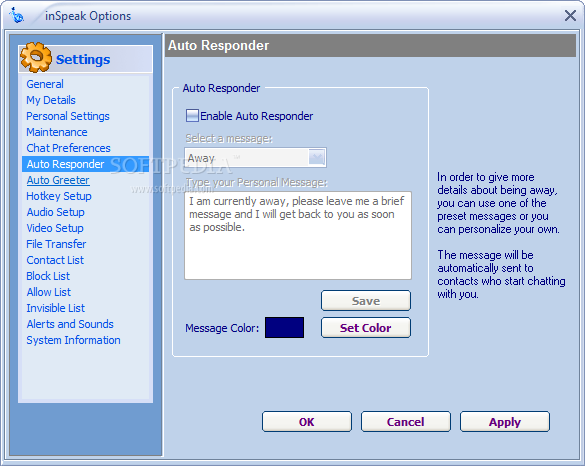Enable the Auto Responder checkbox
The height and width of the screenshot is (466, 585).
pyautogui.click(x=192, y=116)
